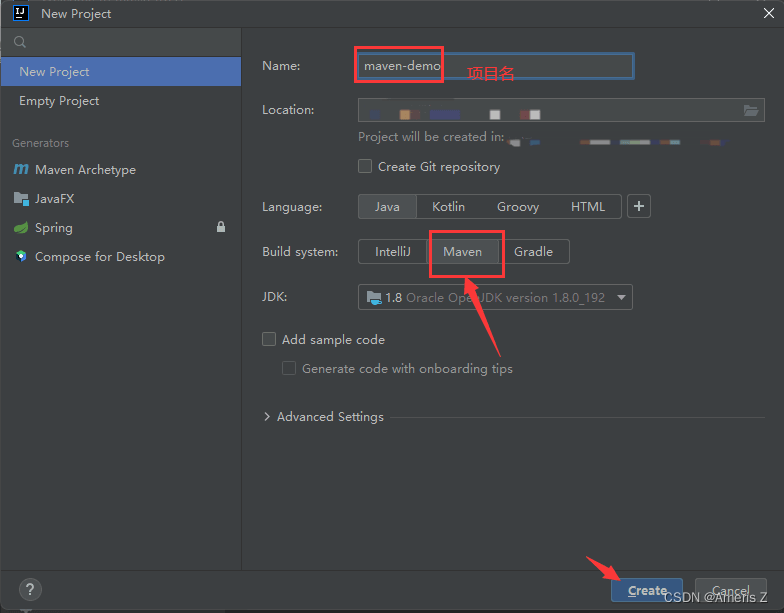Click the 'Project will be created in:' text
Viewport: 784px width, 613px height.
click(x=431, y=136)
